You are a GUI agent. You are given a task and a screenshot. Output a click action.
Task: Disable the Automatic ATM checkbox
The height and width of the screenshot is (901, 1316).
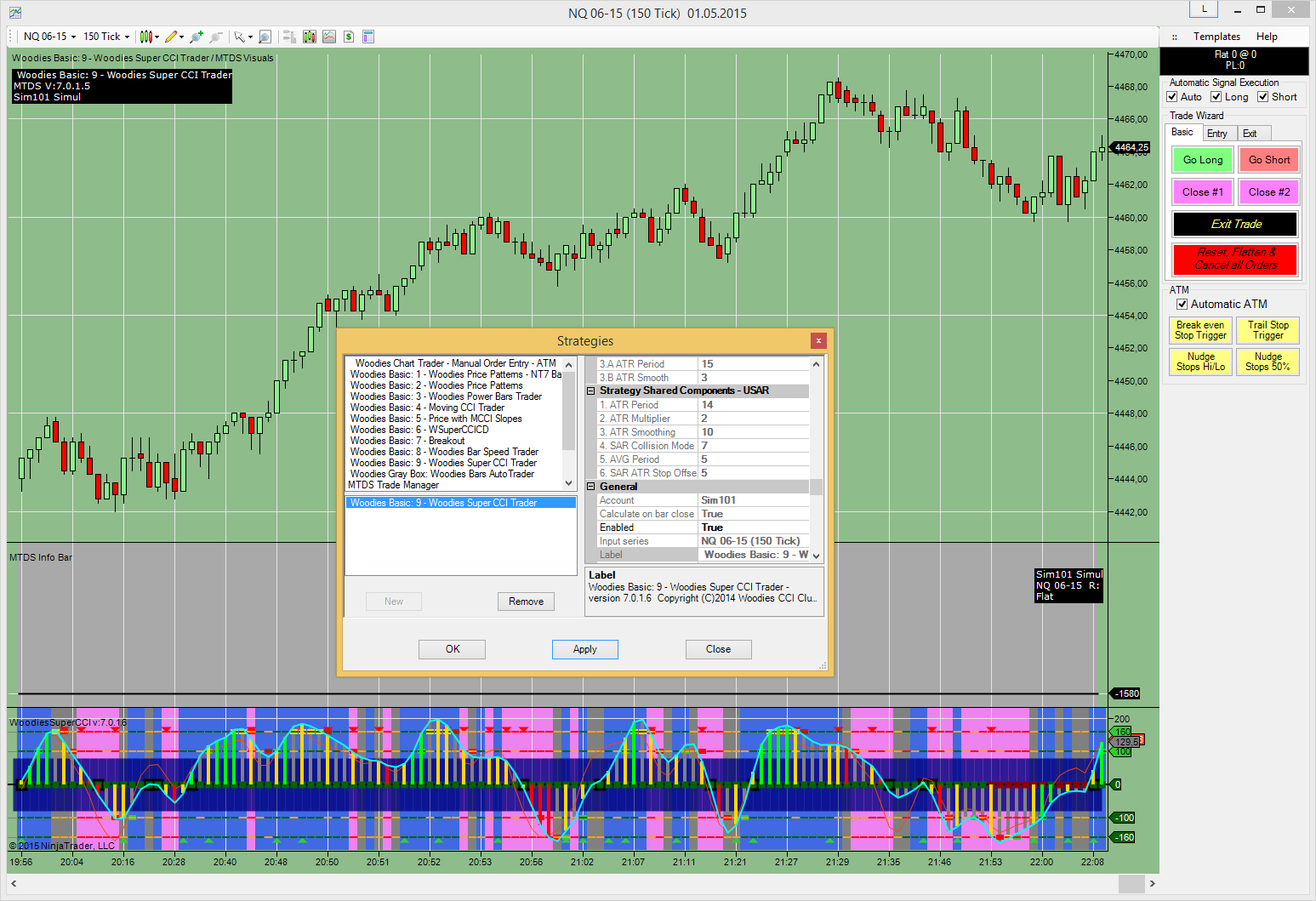pos(1182,305)
